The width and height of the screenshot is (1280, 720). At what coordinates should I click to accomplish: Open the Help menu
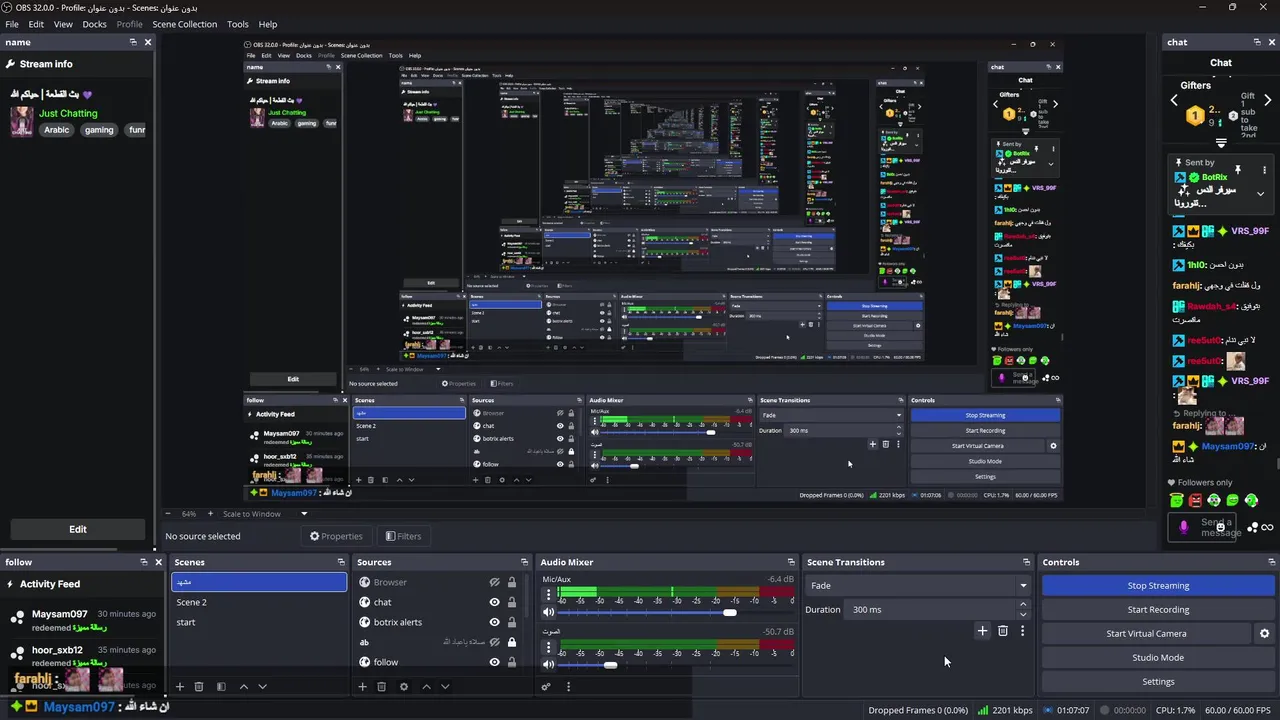tap(268, 24)
